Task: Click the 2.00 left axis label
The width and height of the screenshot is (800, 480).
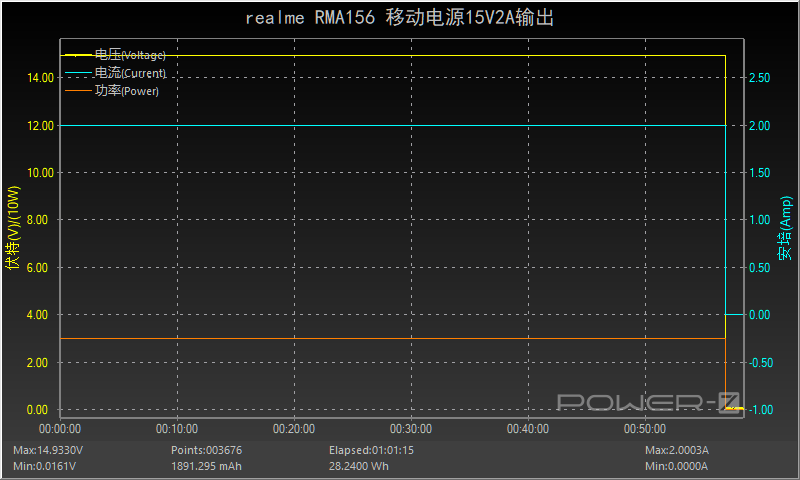Action: [37, 363]
